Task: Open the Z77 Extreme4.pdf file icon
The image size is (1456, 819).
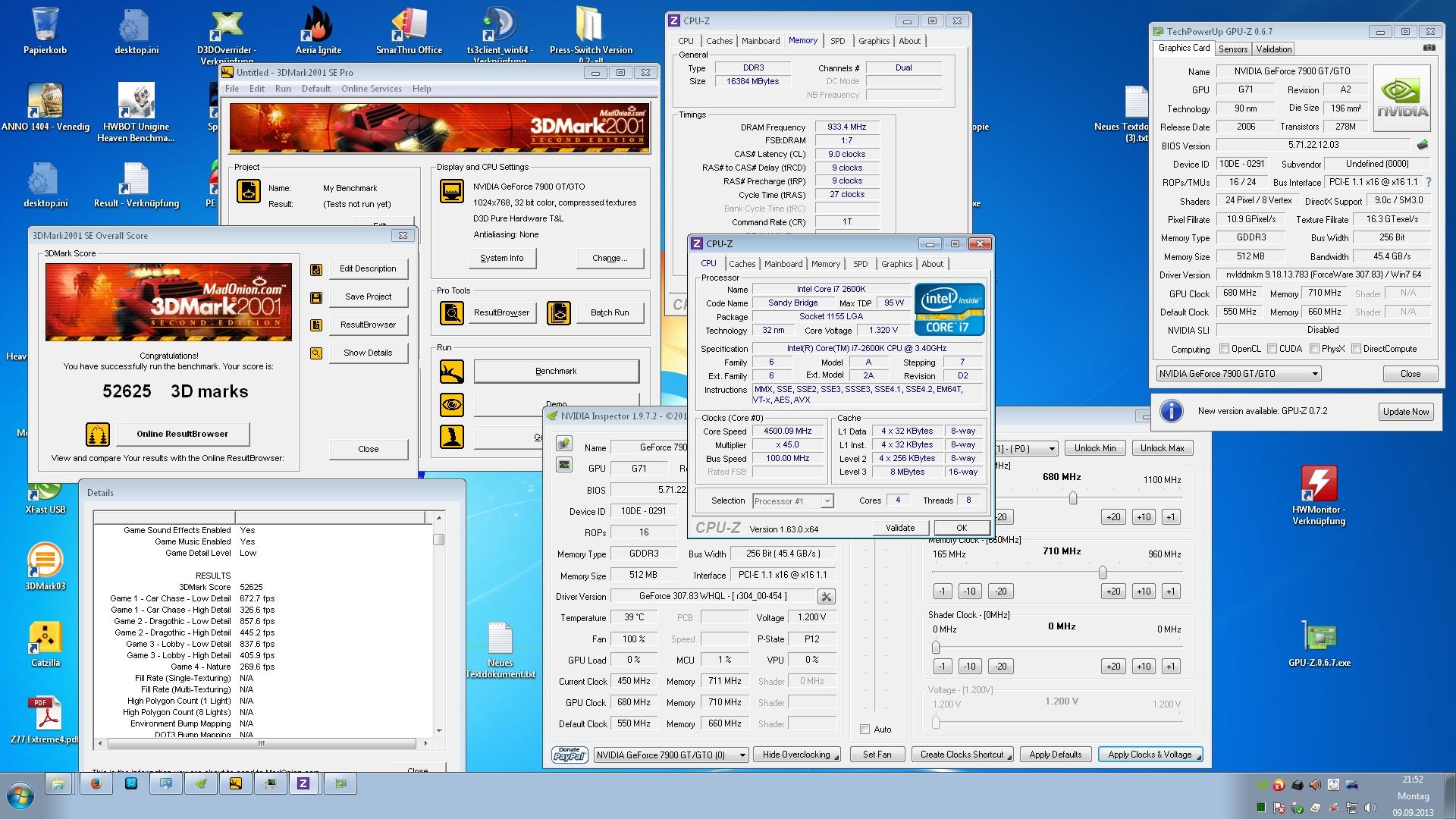Action: 44,719
